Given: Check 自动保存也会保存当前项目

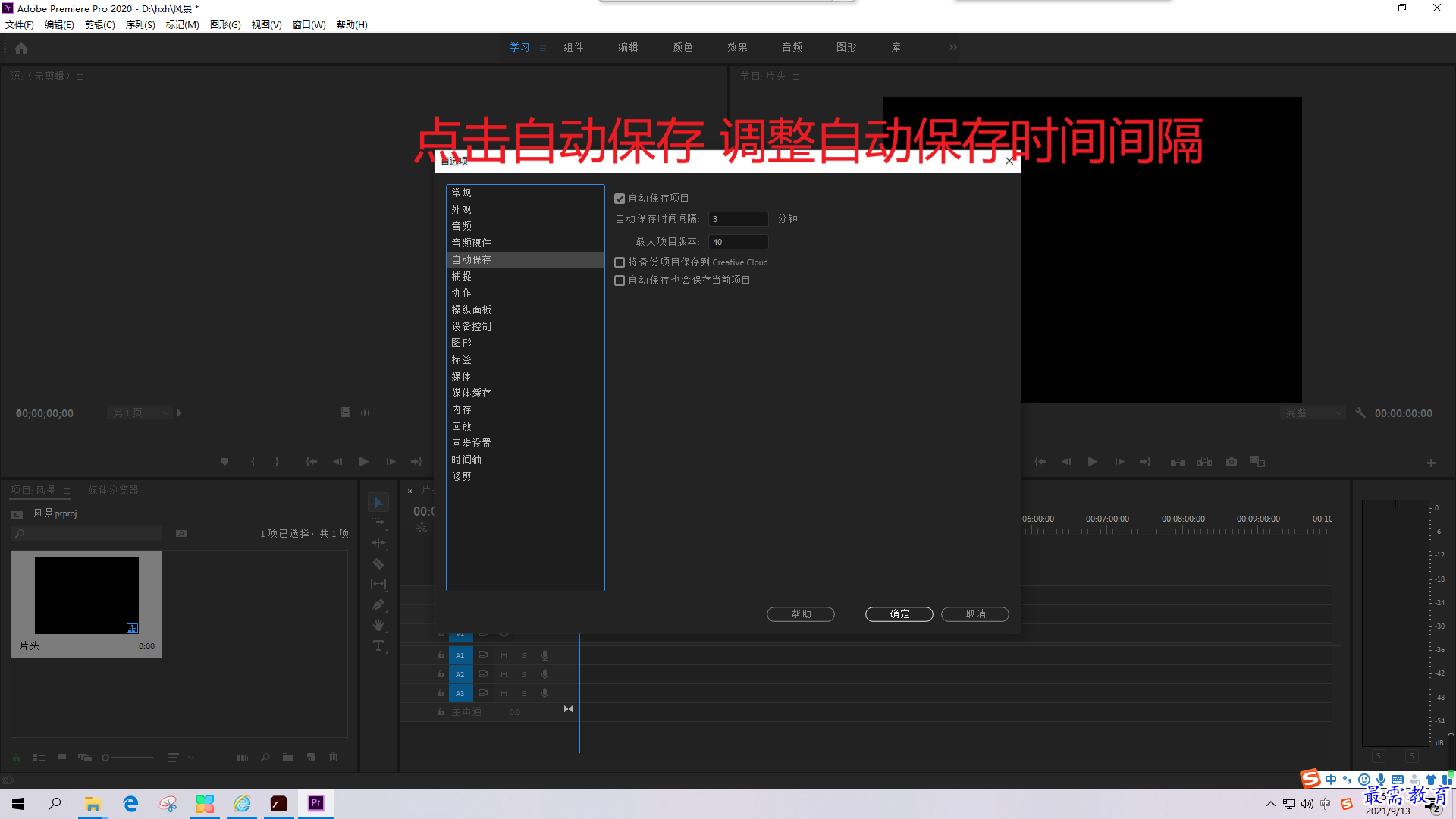Looking at the screenshot, I should (620, 281).
